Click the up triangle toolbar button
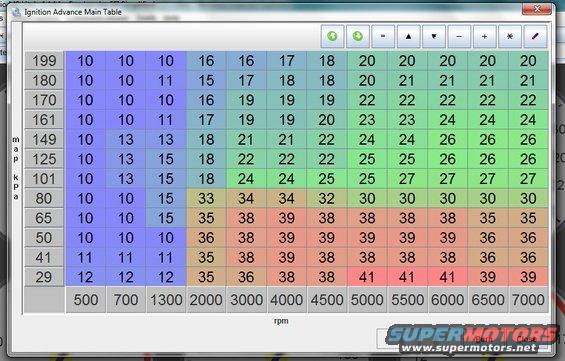The image size is (565, 361). [408, 36]
